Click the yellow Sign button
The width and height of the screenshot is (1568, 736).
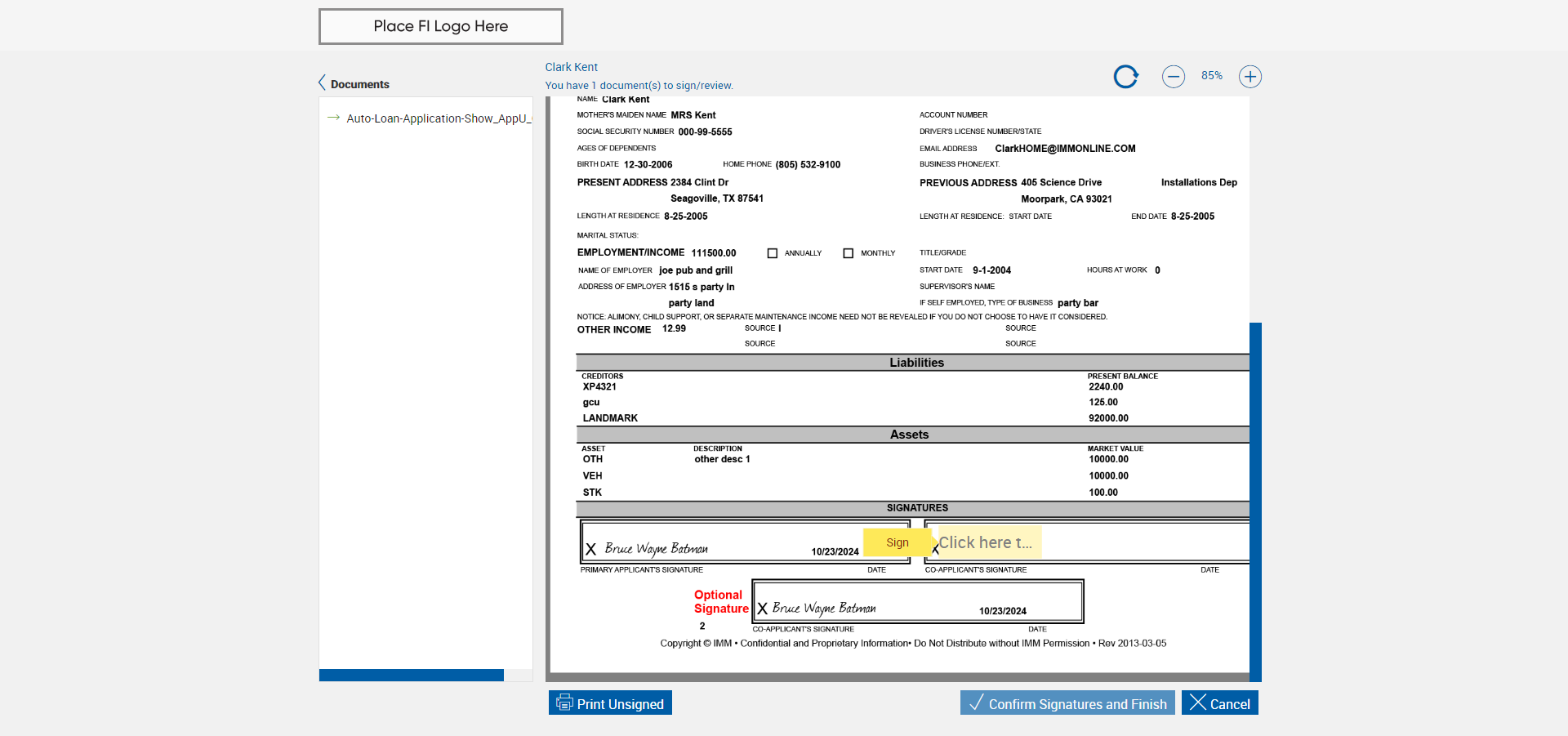(x=898, y=542)
